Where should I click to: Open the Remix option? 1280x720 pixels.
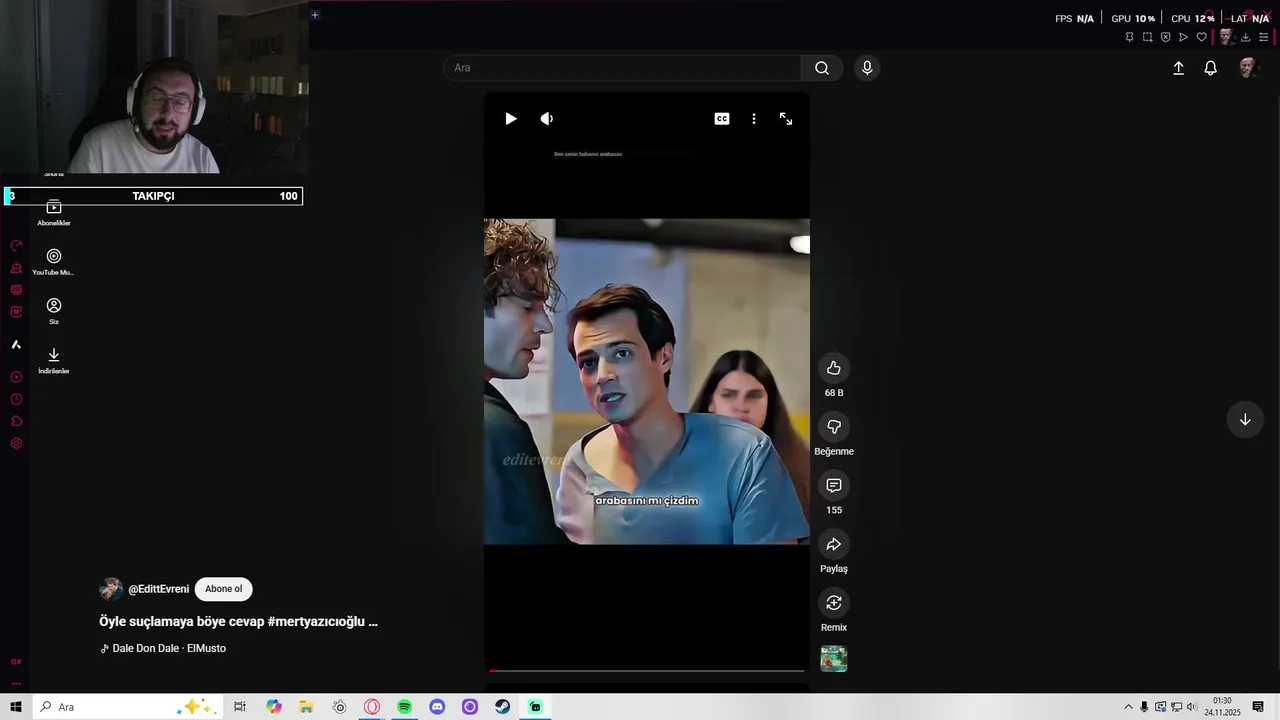click(834, 602)
